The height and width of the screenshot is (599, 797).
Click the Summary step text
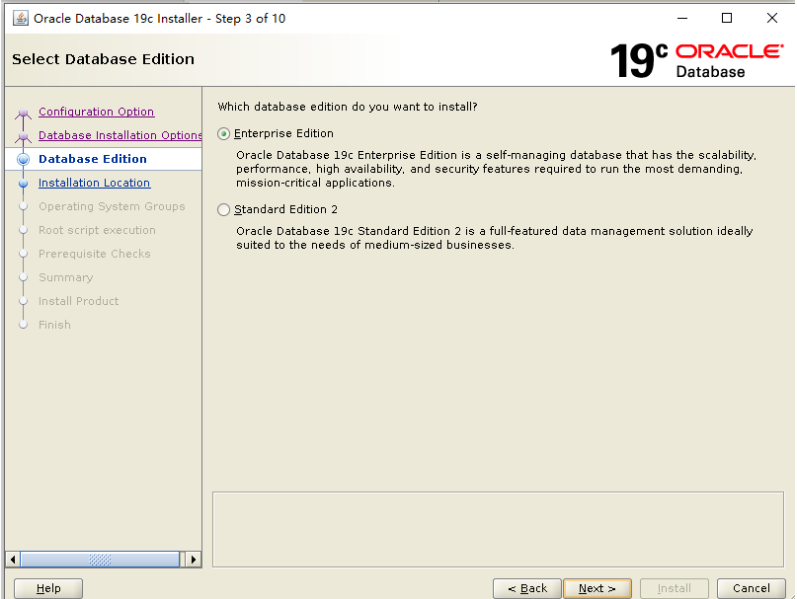(x=66, y=277)
